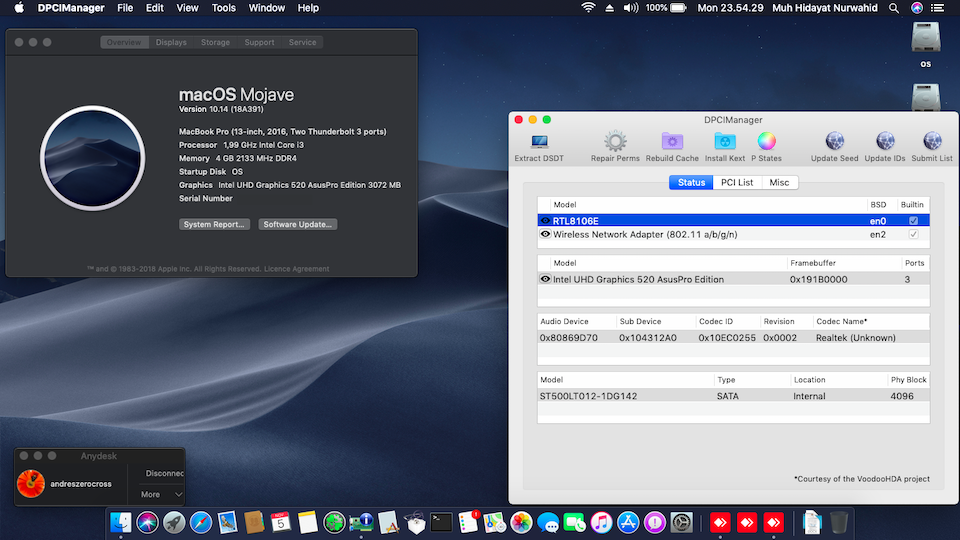Image resolution: width=960 pixels, height=540 pixels.
Task: Open the View menu
Action: click(x=187, y=8)
